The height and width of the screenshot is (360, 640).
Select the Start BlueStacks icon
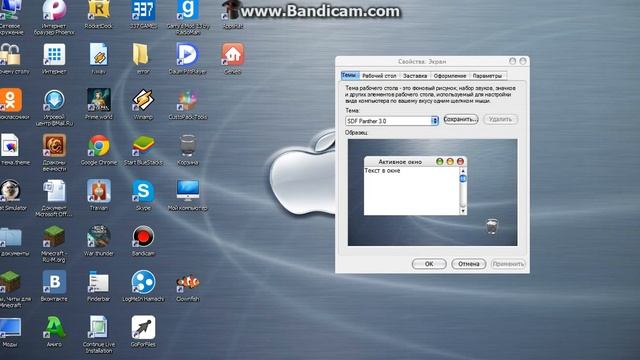(143, 146)
